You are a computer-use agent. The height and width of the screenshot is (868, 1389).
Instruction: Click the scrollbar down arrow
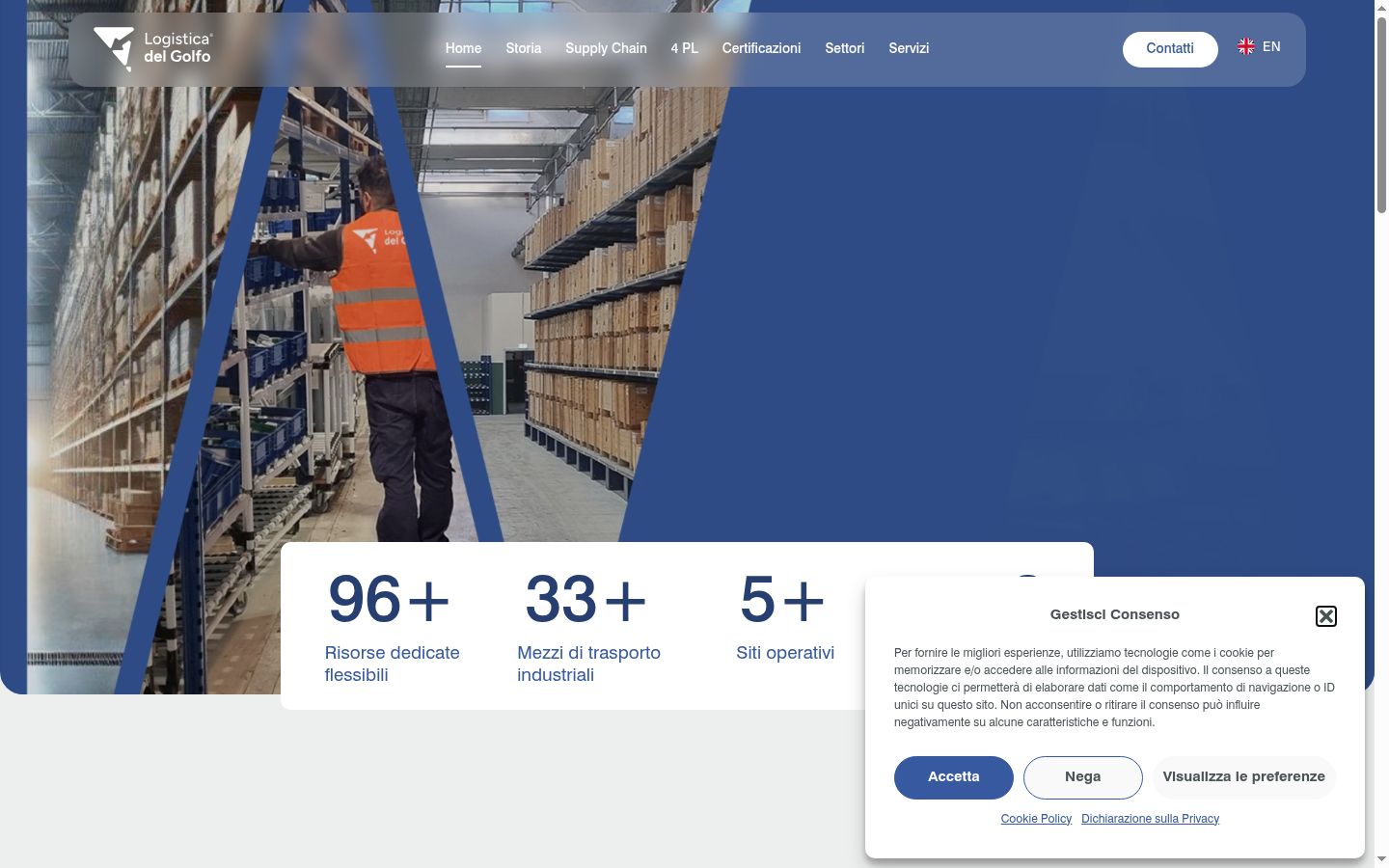point(1381,859)
